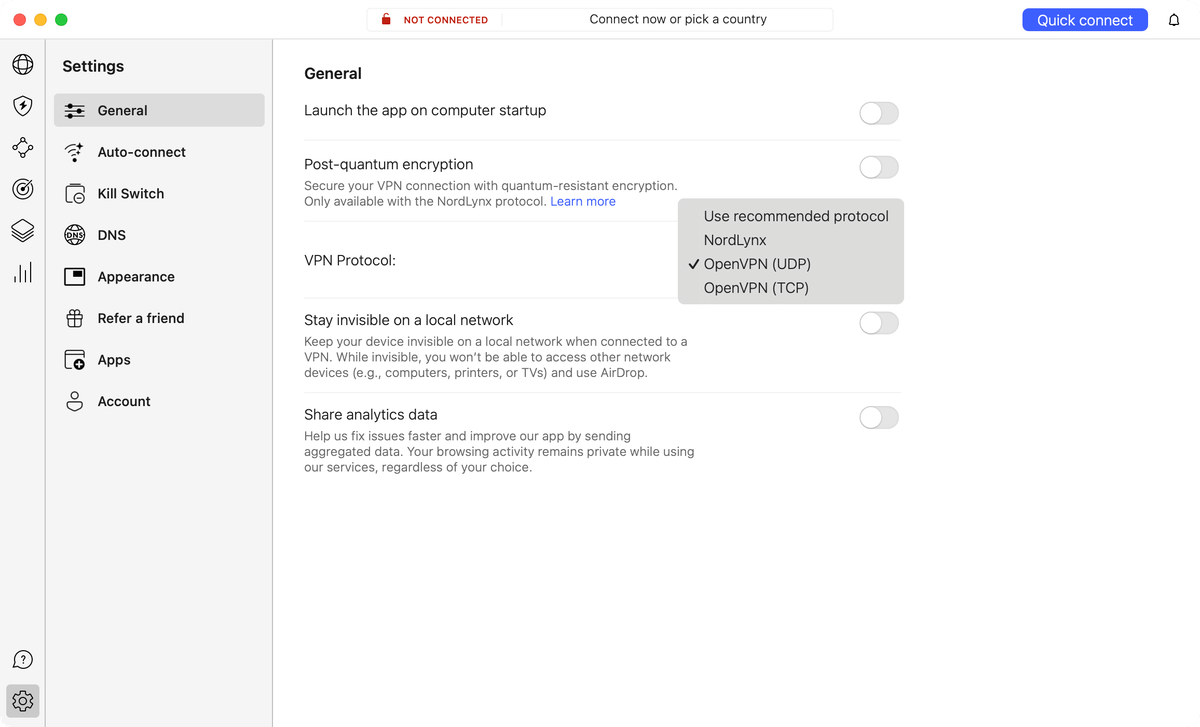Open the globe server map icon

(22, 65)
